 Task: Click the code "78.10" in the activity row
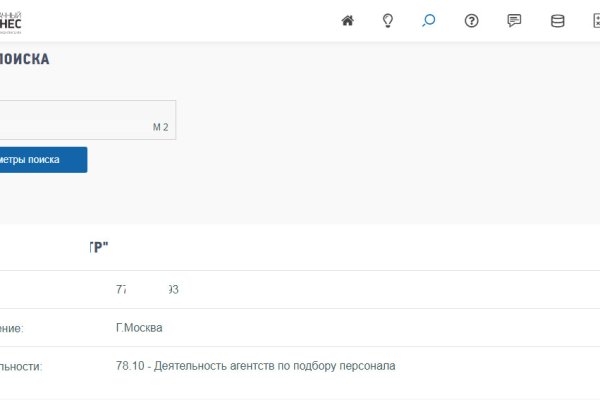point(130,366)
